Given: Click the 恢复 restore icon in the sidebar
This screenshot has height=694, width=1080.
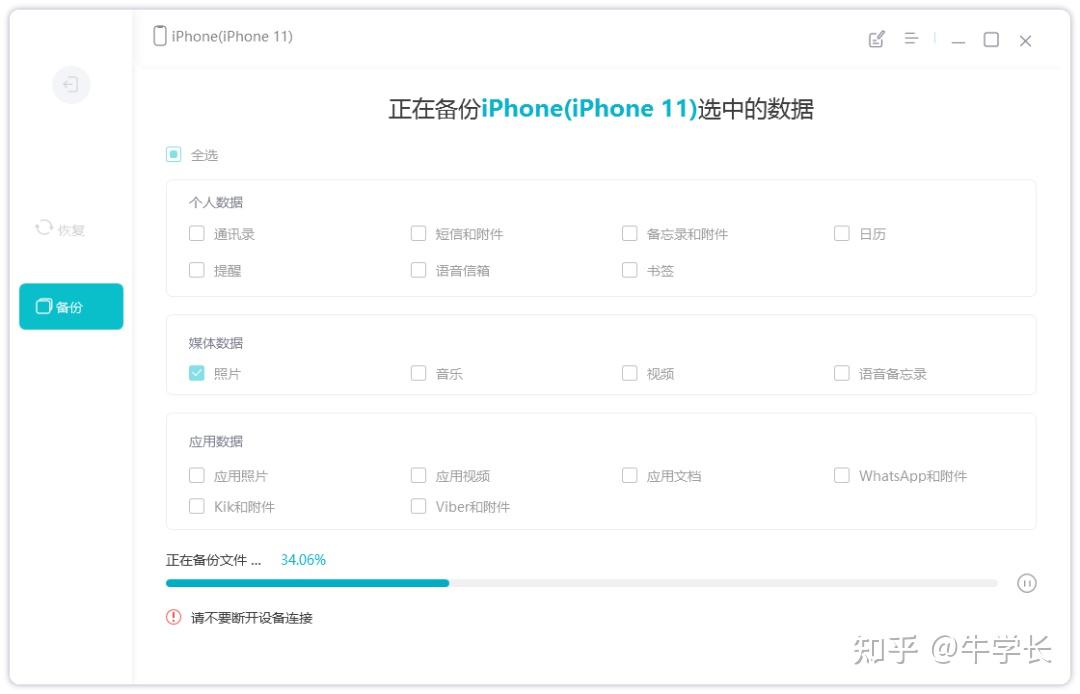Looking at the screenshot, I should [x=44, y=228].
